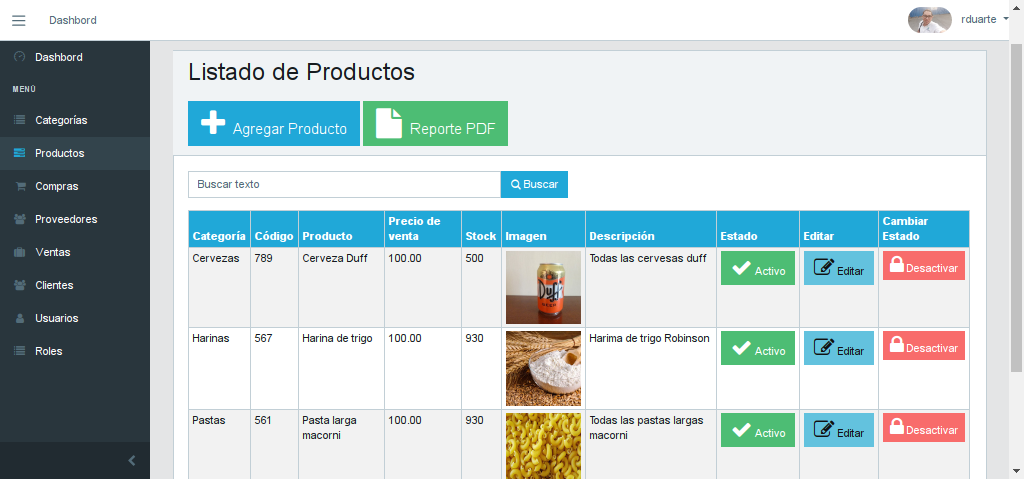
Task: Click the Buscar texto search field
Action: coord(344,185)
